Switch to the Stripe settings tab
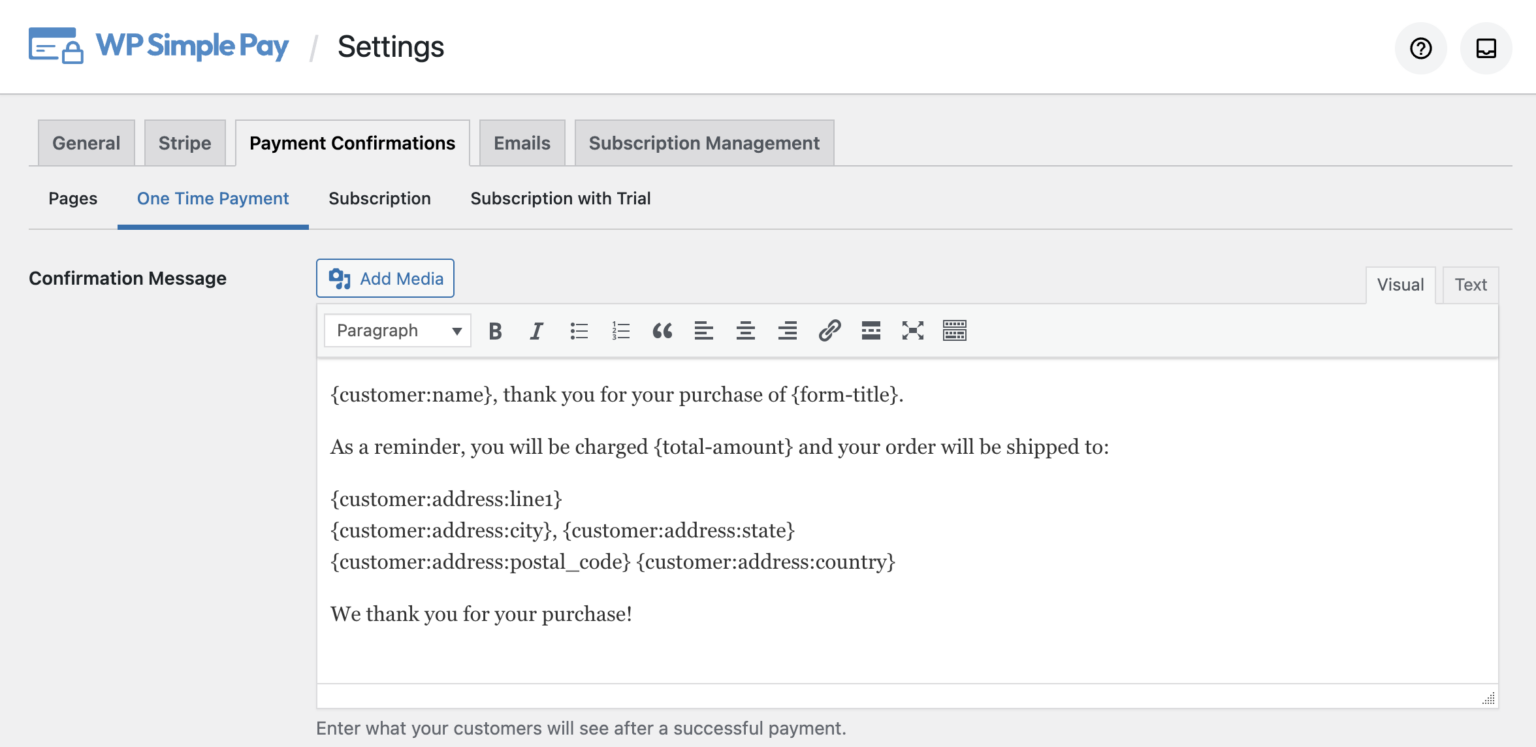The image size is (1536, 747). (184, 142)
